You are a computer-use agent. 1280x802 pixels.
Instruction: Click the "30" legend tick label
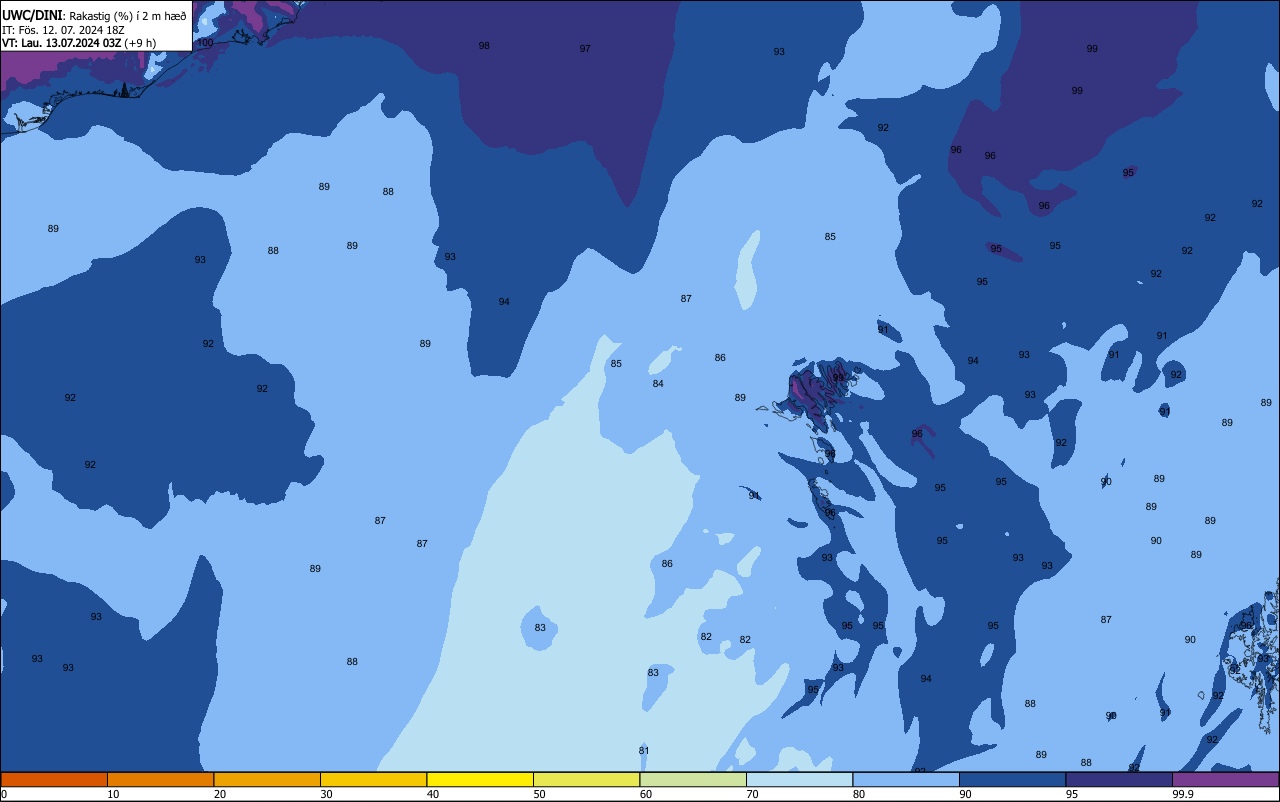[326, 794]
